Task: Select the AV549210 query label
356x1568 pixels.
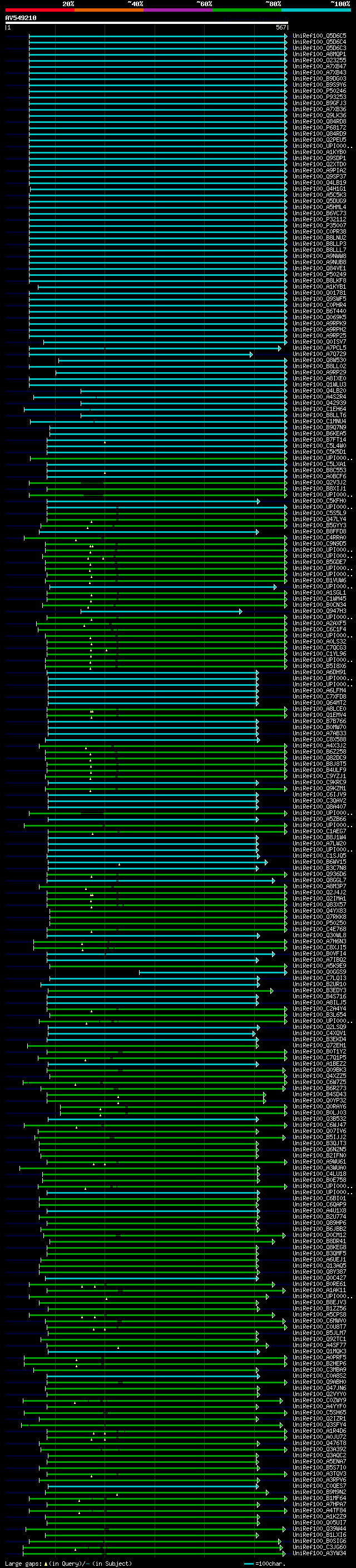Action: (21, 18)
